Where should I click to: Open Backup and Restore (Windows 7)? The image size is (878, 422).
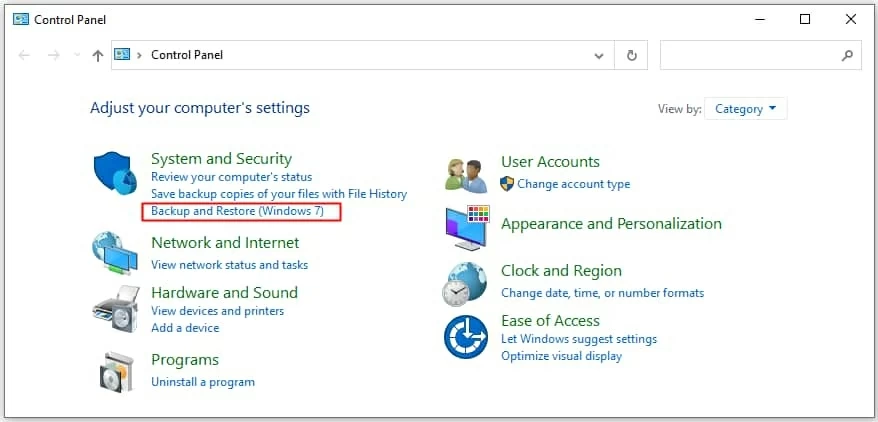[x=237, y=211]
